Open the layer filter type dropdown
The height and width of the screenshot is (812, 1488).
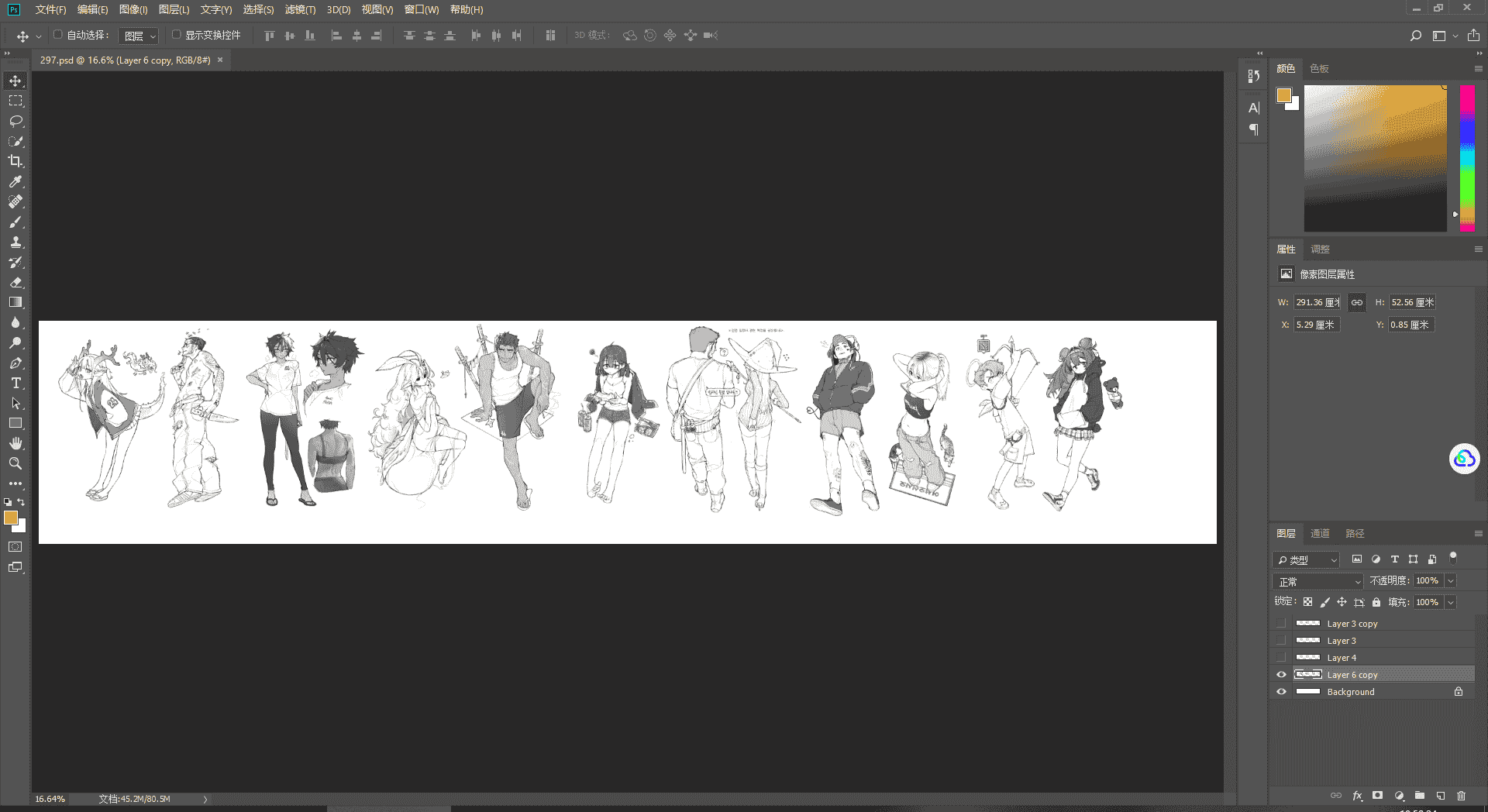(1307, 559)
